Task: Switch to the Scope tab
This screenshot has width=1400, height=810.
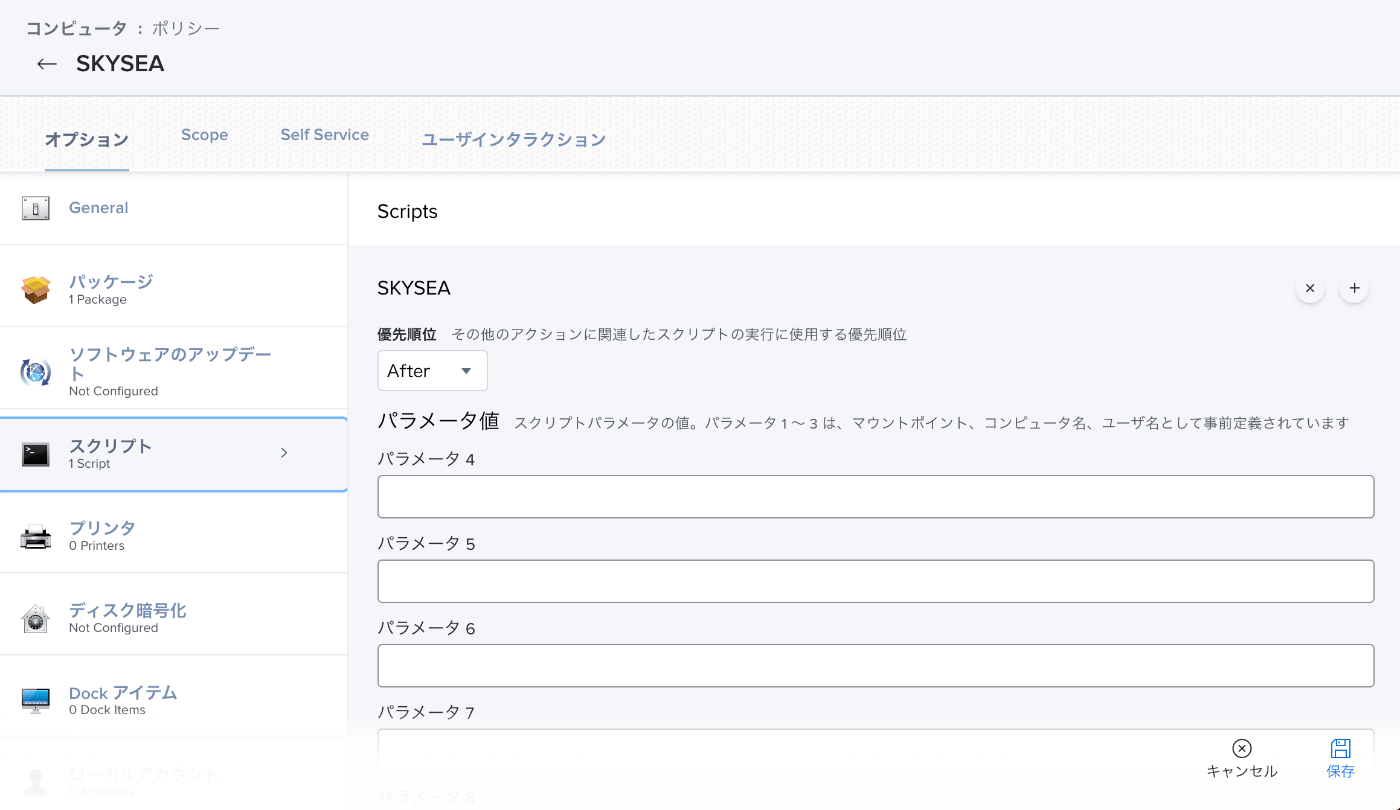Action: point(205,135)
